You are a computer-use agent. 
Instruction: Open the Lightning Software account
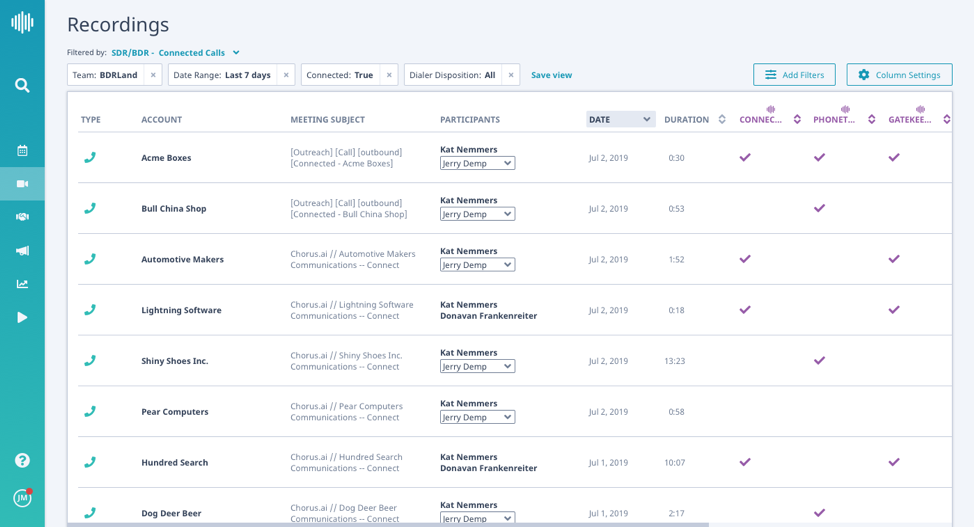pyautogui.click(x=181, y=310)
